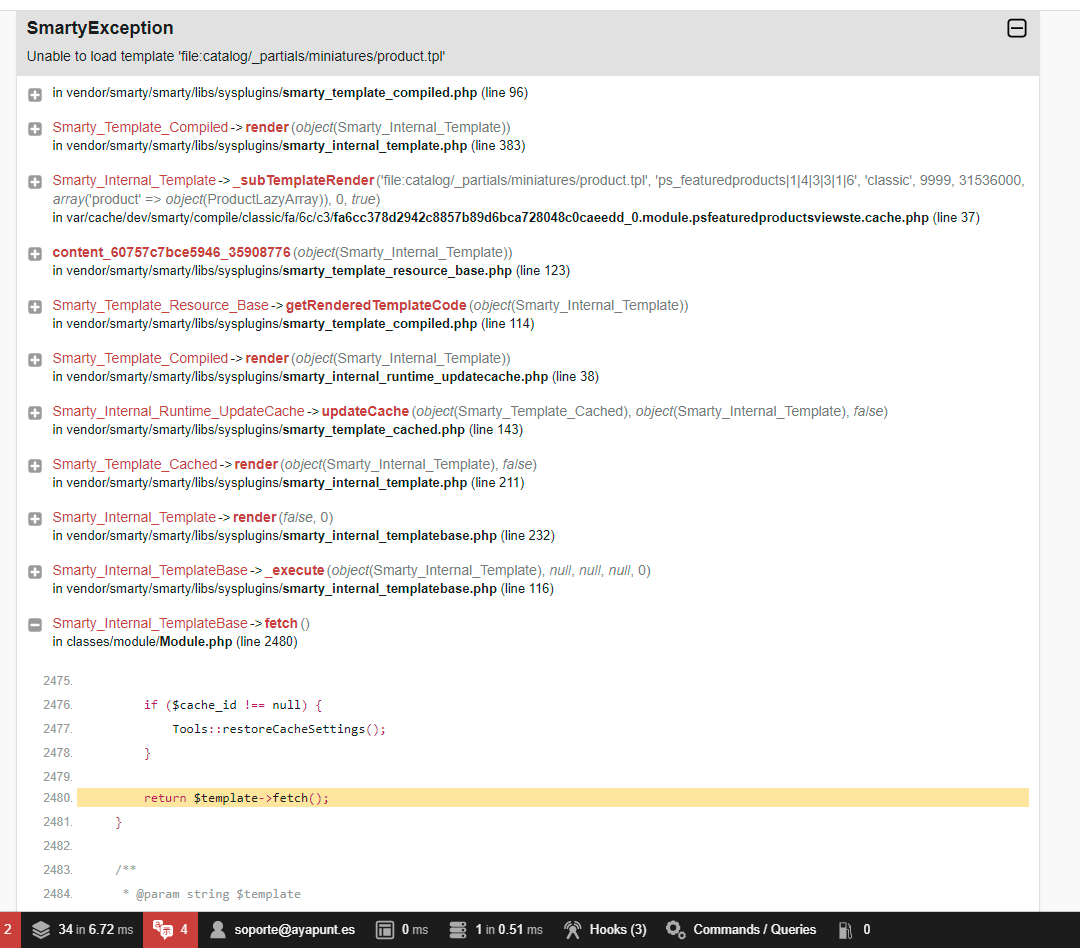This screenshot has width=1080, height=948.
Task: Click the fetch method name
Action: coord(281,624)
